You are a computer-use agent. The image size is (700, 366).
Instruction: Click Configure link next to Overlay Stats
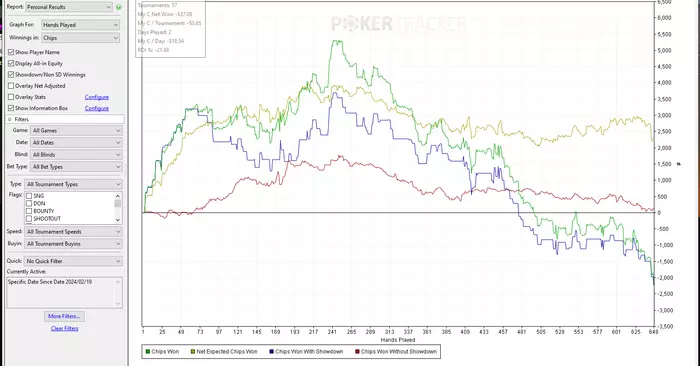(97, 97)
